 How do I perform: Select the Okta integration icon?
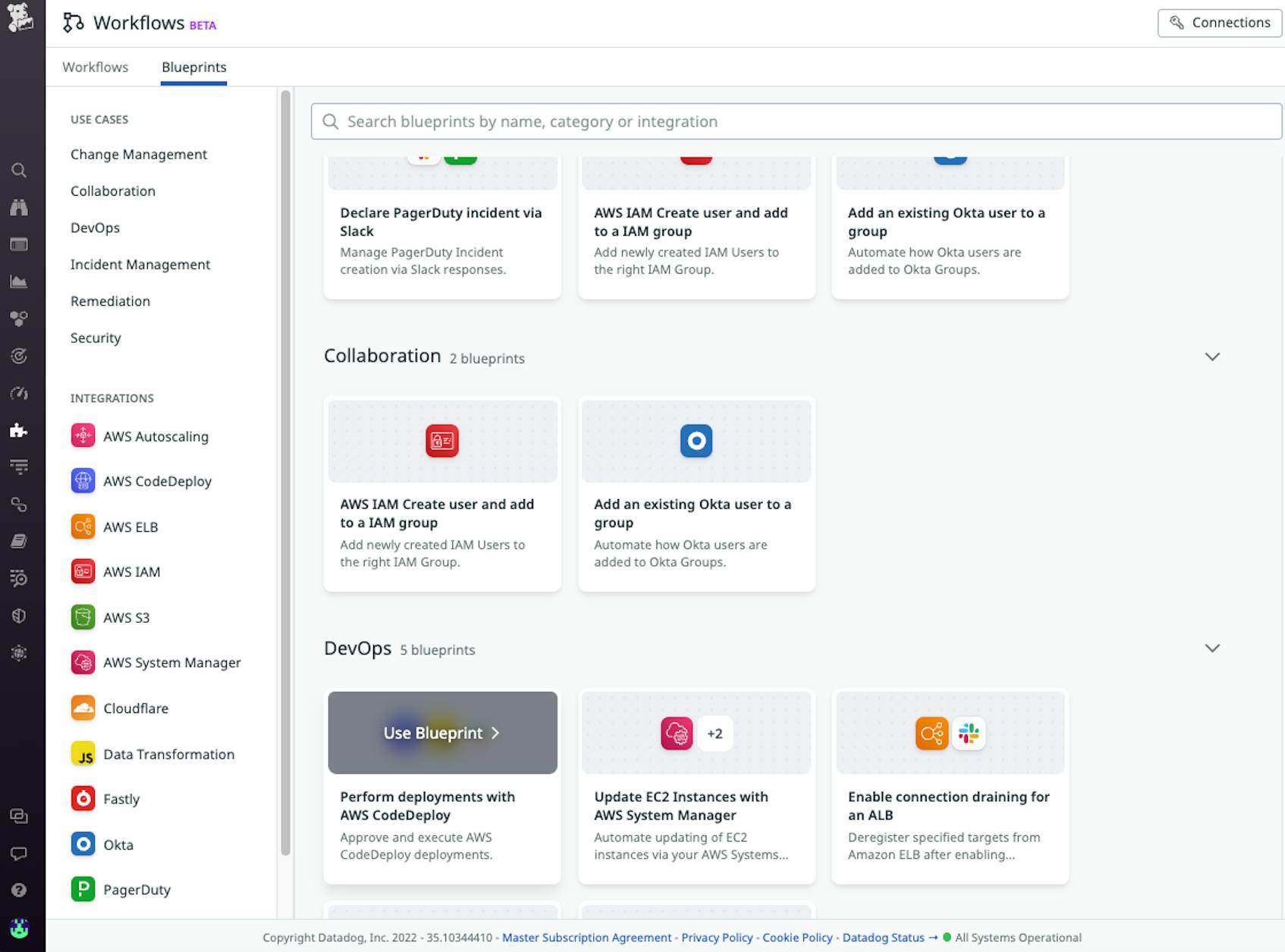[x=83, y=844]
